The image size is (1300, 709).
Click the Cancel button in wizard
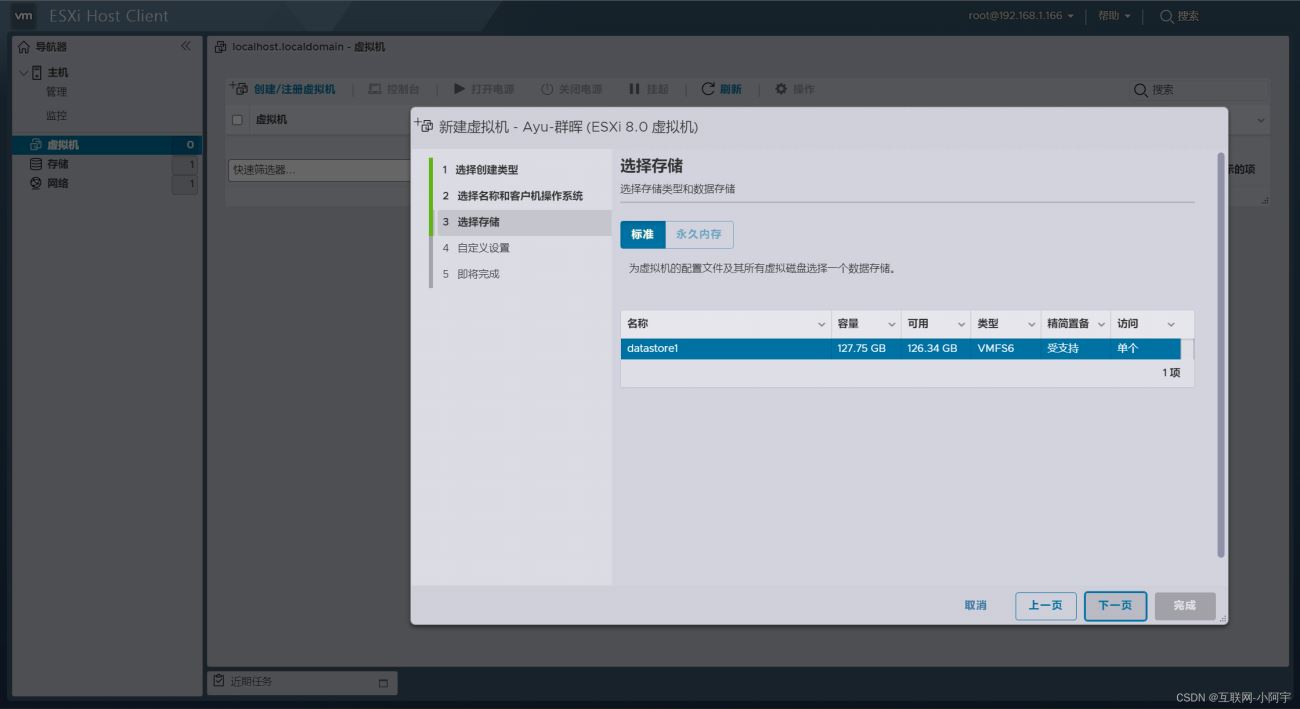tap(976, 606)
